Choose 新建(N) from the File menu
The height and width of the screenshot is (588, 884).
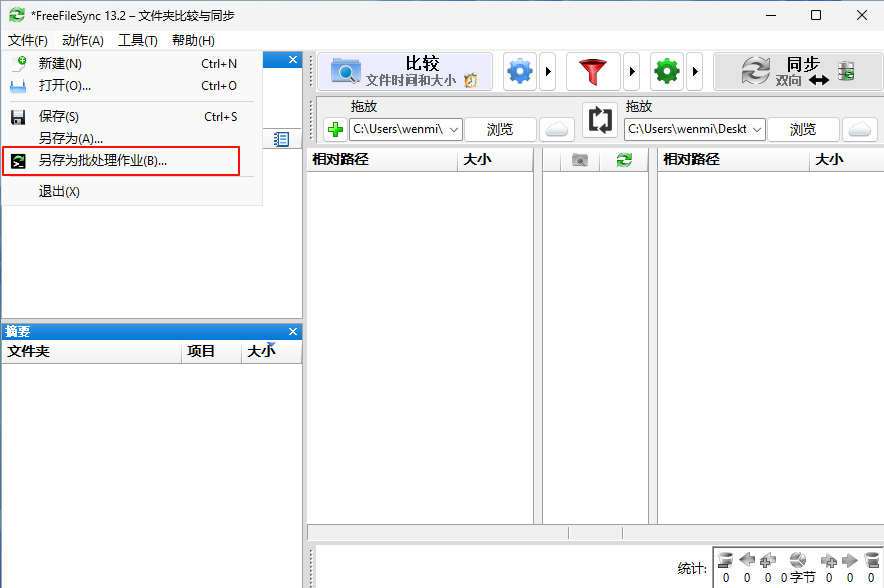click(60, 63)
